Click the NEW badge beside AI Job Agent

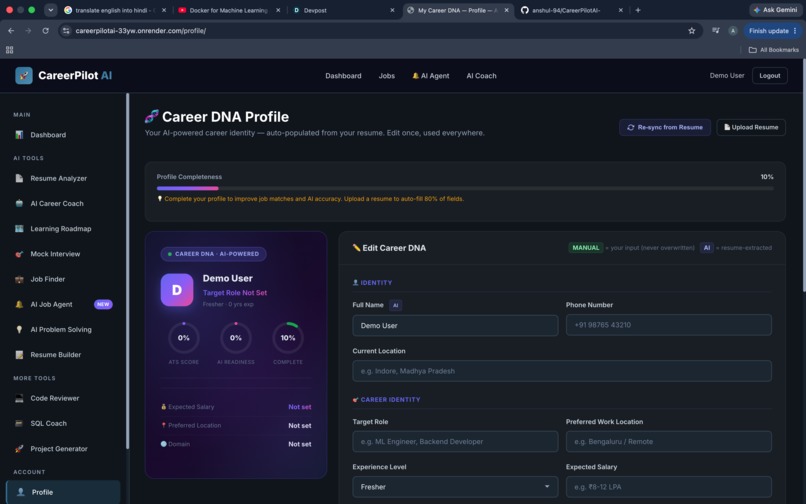tap(103, 304)
